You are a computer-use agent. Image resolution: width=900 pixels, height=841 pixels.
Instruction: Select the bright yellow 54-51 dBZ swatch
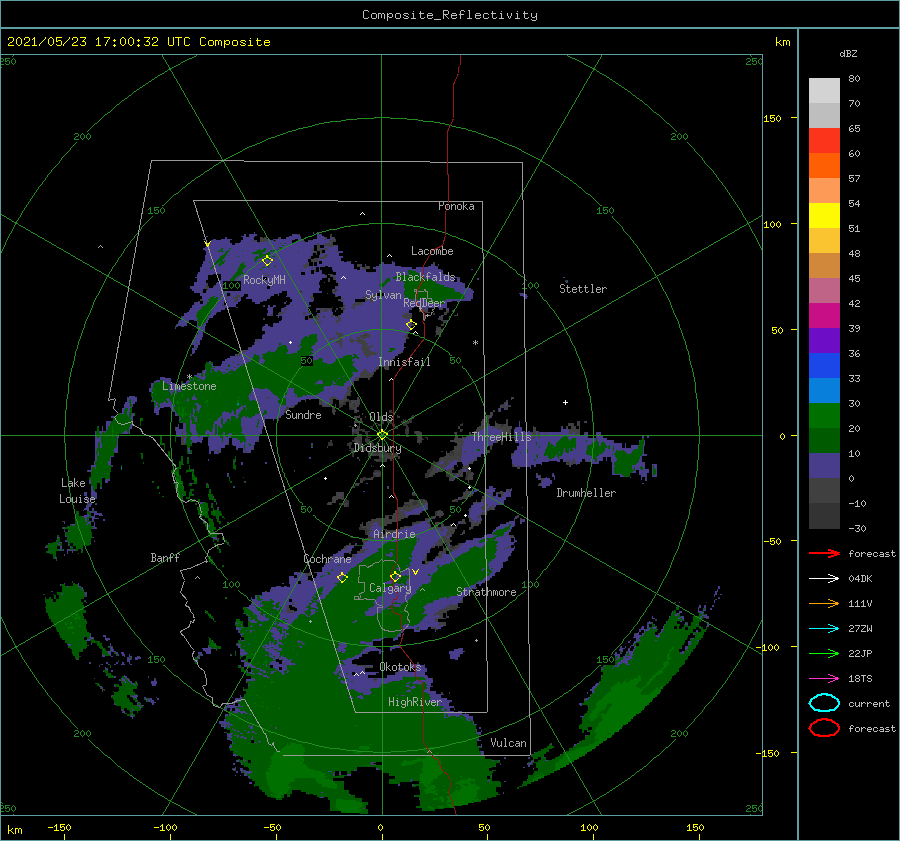click(824, 216)
